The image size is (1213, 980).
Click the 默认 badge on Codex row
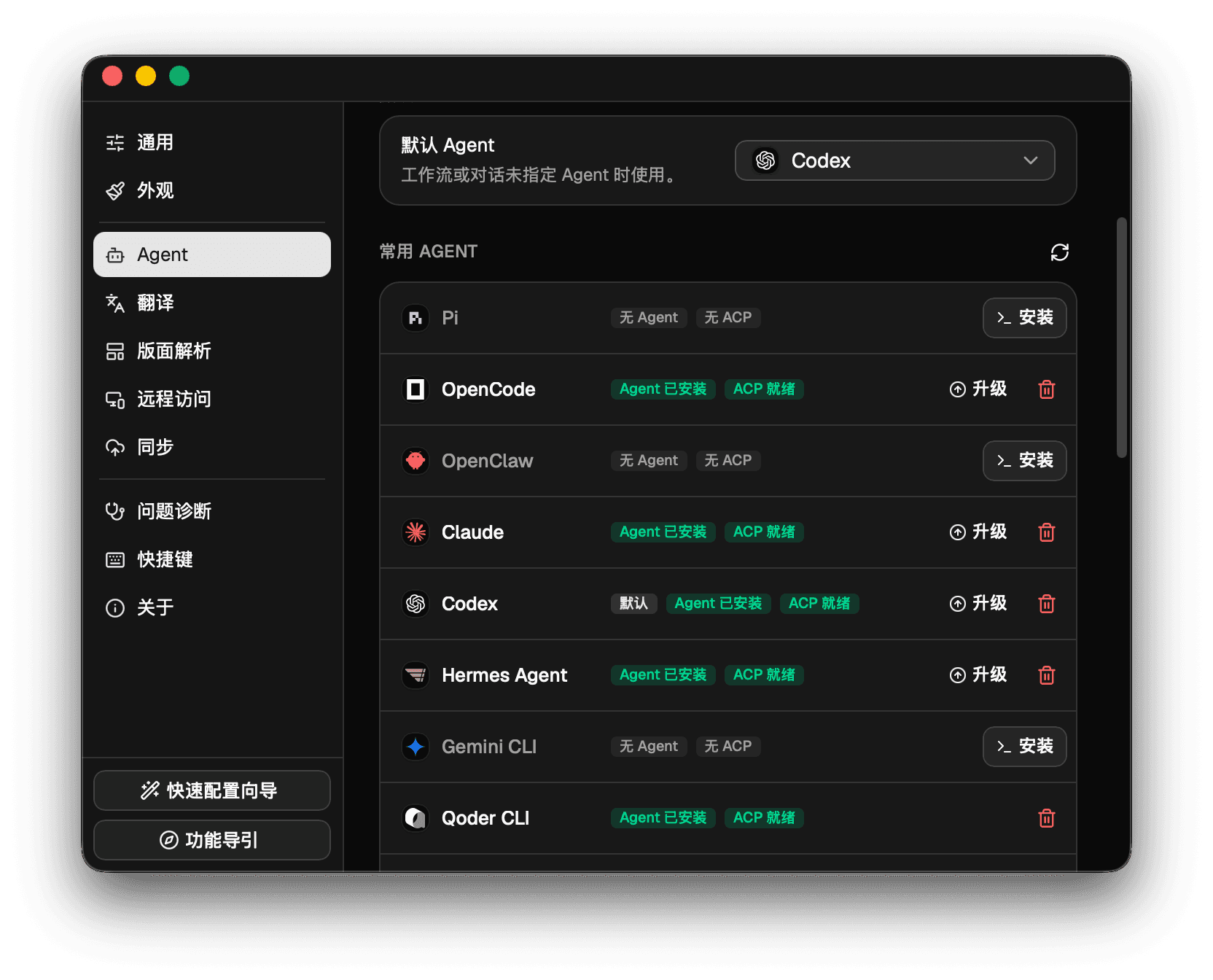click(634, 604)
